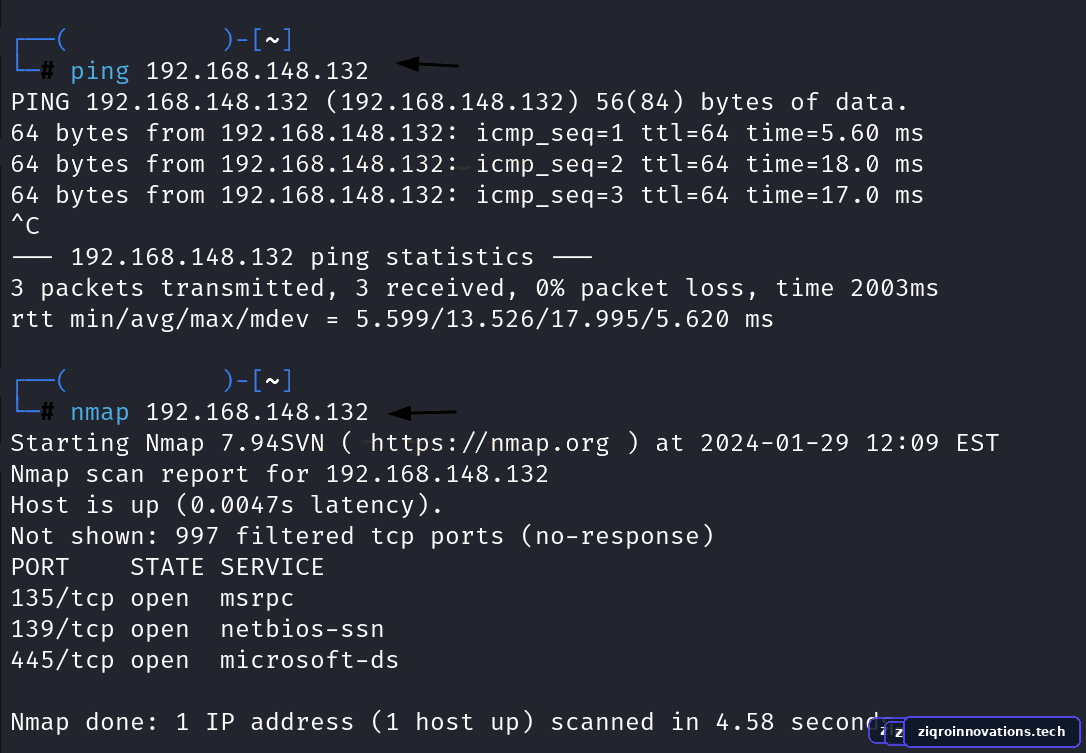Click the rtt min/avg/max/mdev statistics line
This screenshot has width=1086, height=753.
tap(392, 319)
